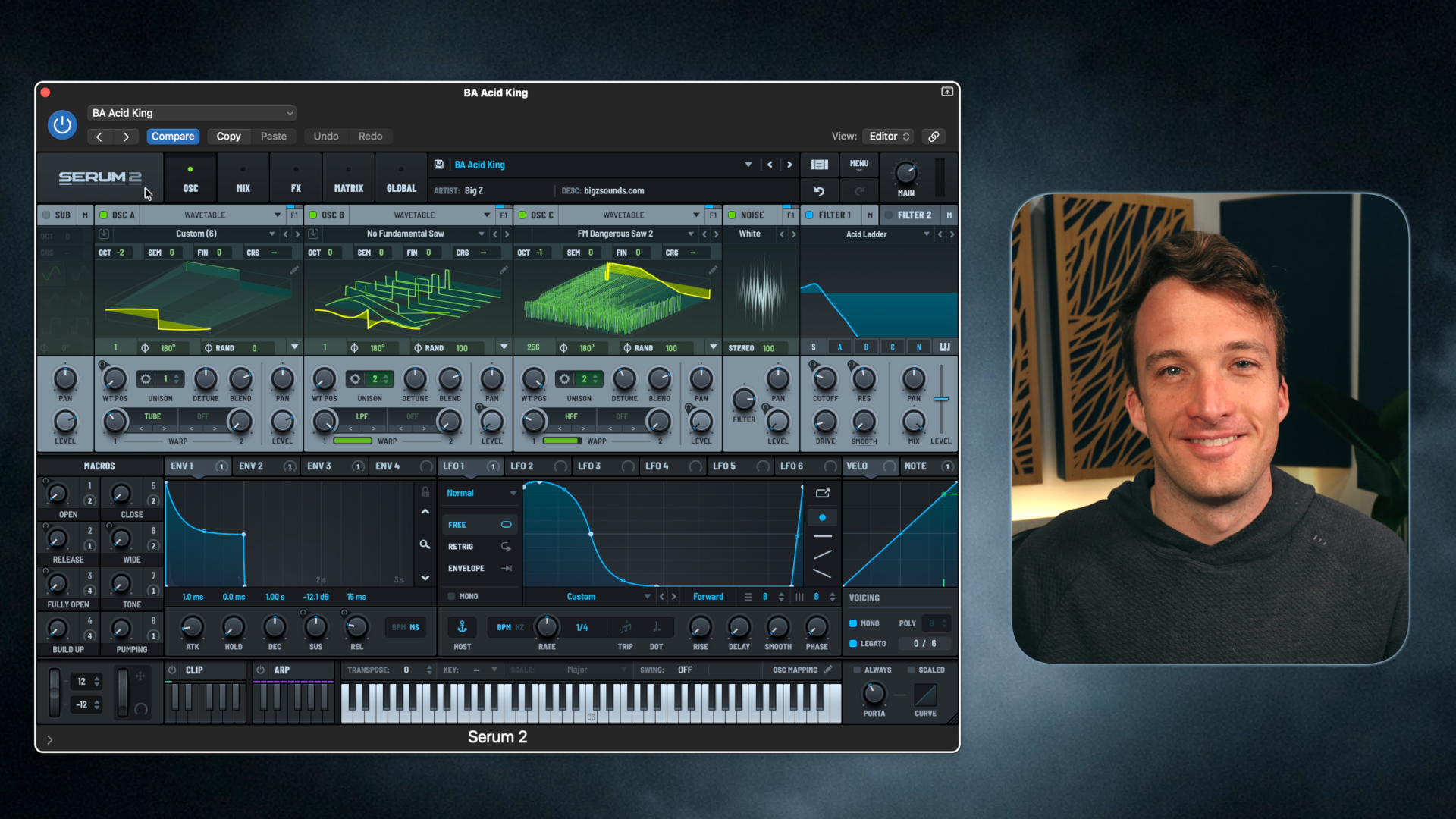Click the plugin power bypass icon

coord(62,125)
